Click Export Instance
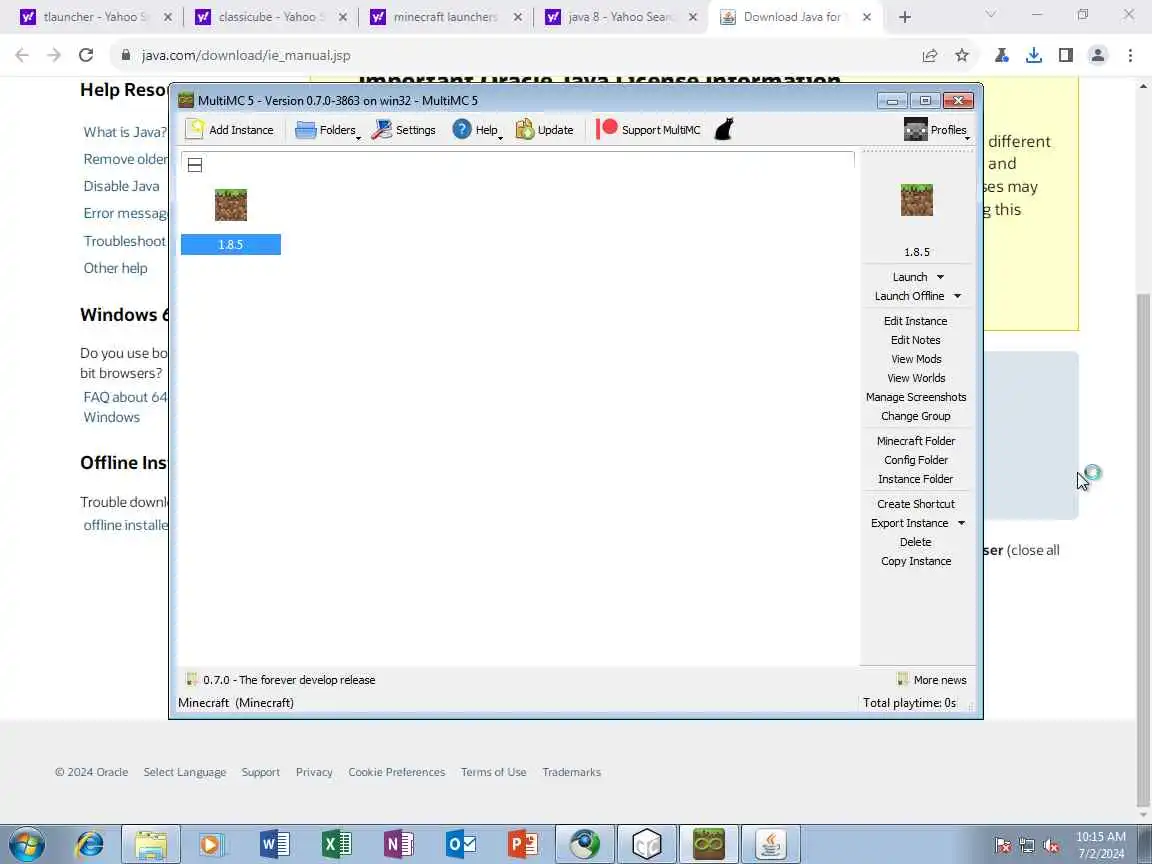This screenshot has height=864, width=1152. click(910, 523)
